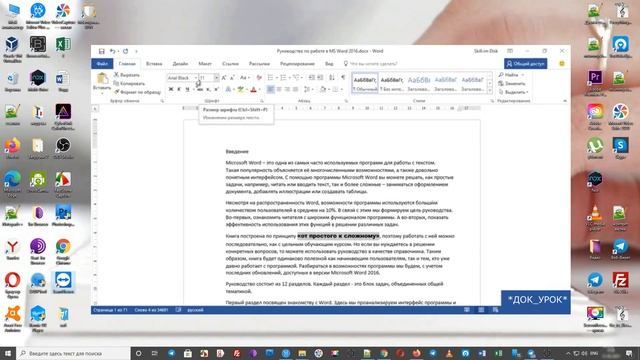The height and width of the screenshot is (360, 640).
Task: Justify the paragraph text
Action: pos(296,89)
